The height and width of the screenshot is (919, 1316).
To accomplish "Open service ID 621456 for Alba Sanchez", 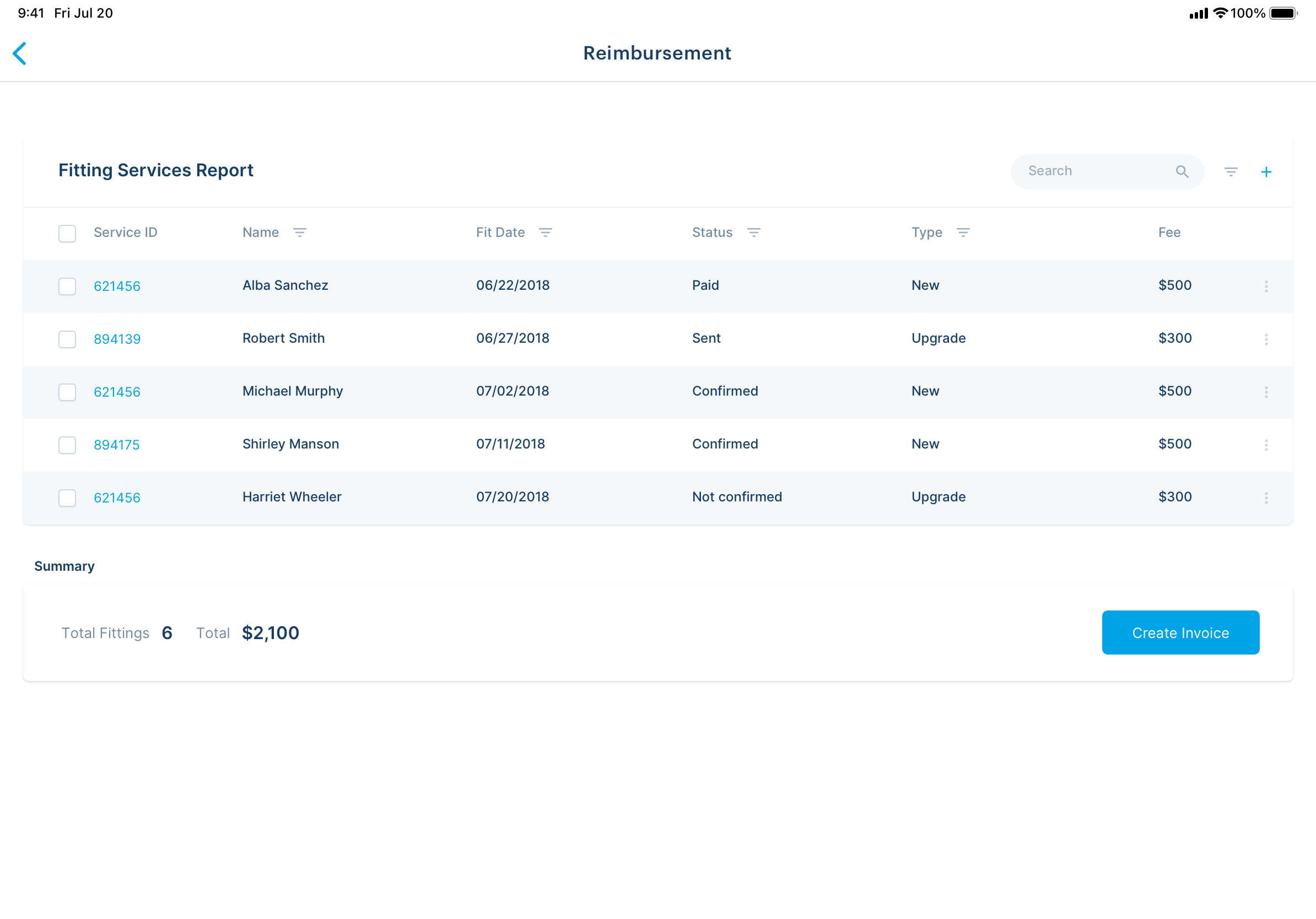I will (117, 286).
